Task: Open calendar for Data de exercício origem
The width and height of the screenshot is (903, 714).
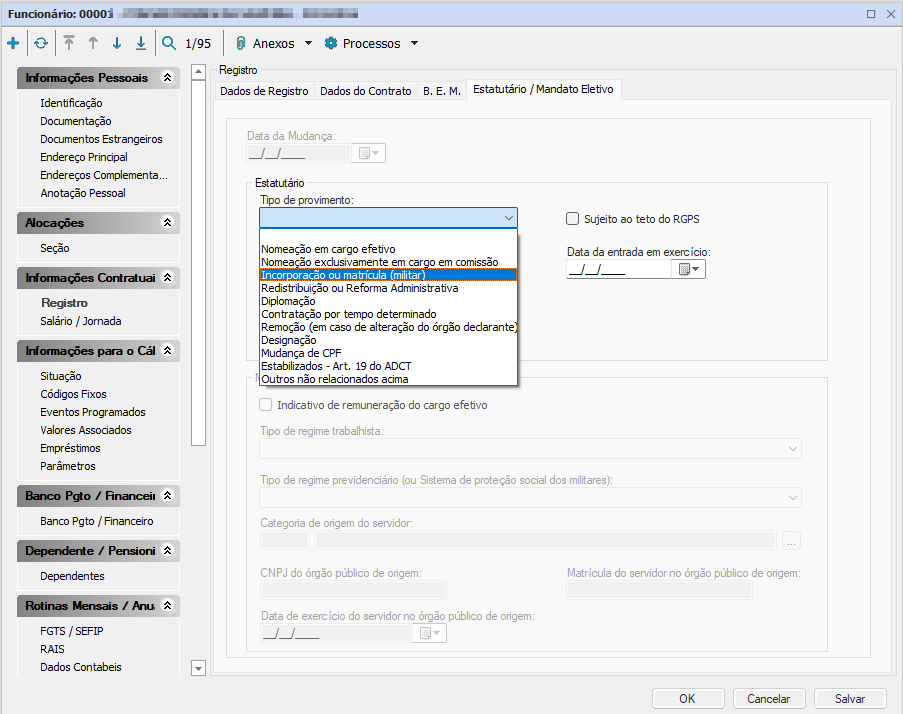Action: pos(430,633)
